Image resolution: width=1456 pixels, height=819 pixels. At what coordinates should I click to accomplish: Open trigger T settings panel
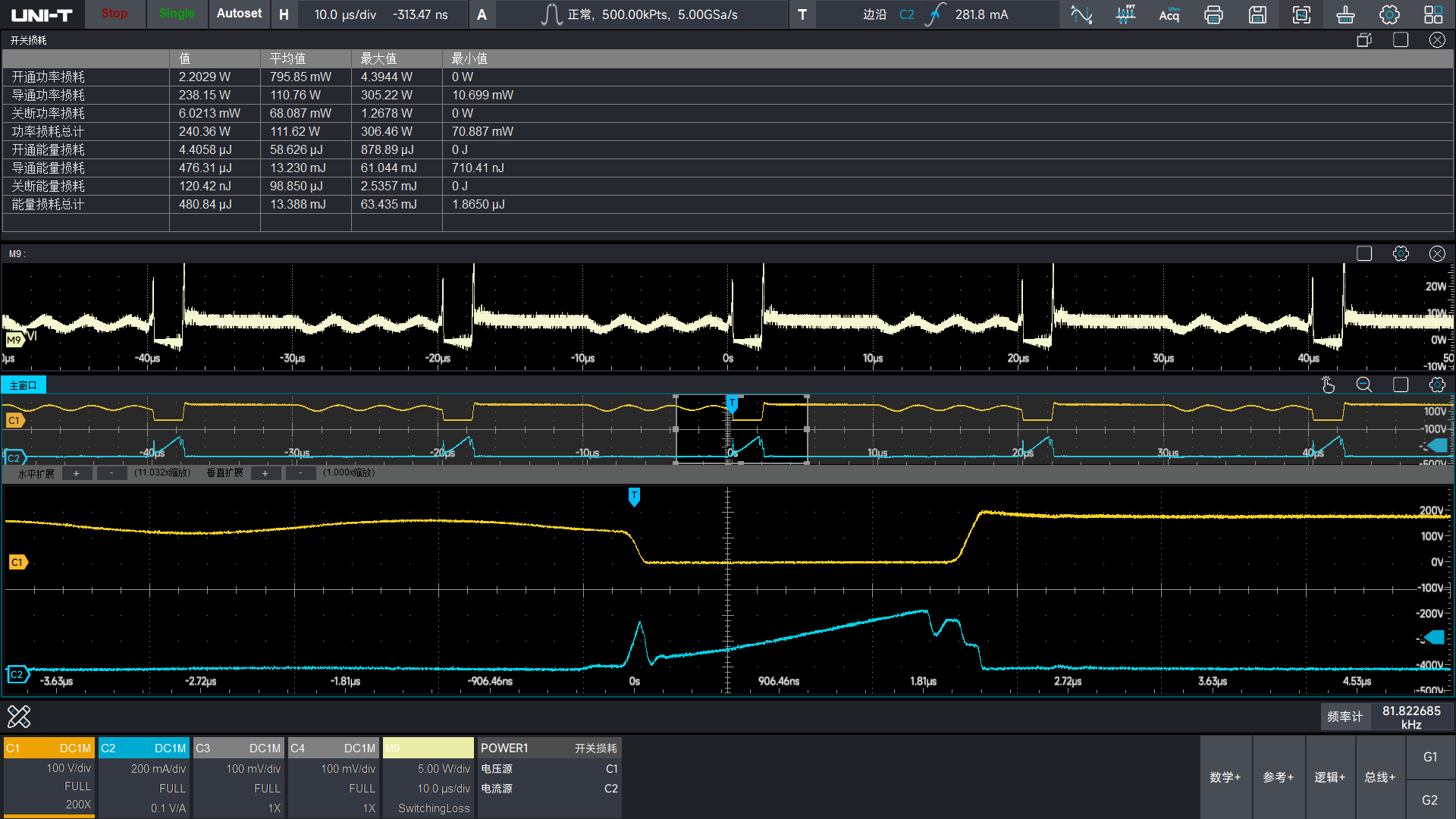tap(802, 14)
